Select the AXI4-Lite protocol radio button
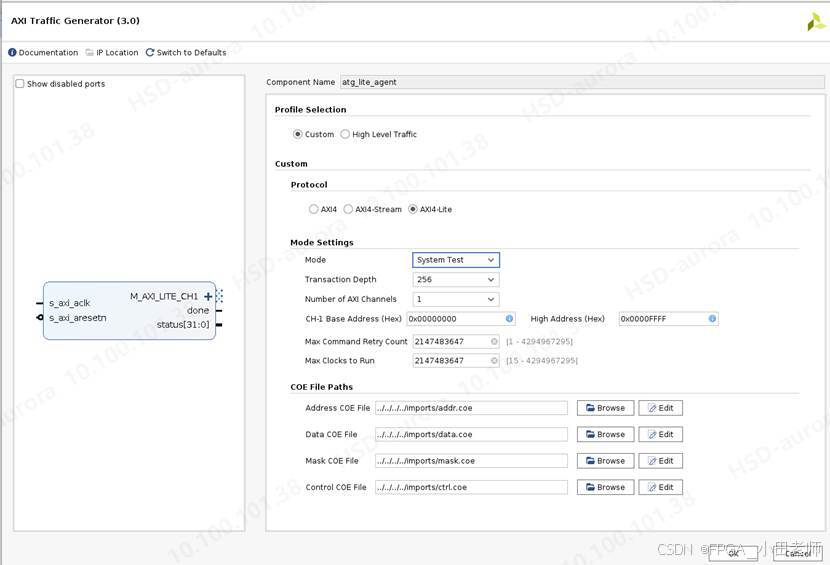The width and height of the screenshot is (830, 565). pyautogui.click(x=413, y=209)
